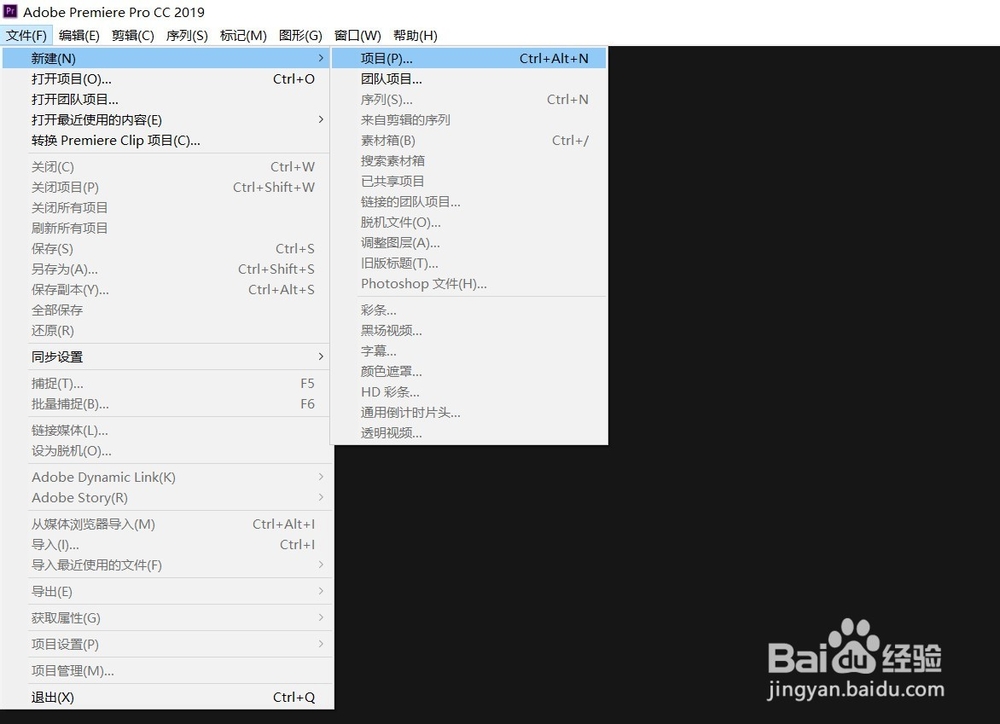Open the 窗口(W) menu

click(358, 36)
